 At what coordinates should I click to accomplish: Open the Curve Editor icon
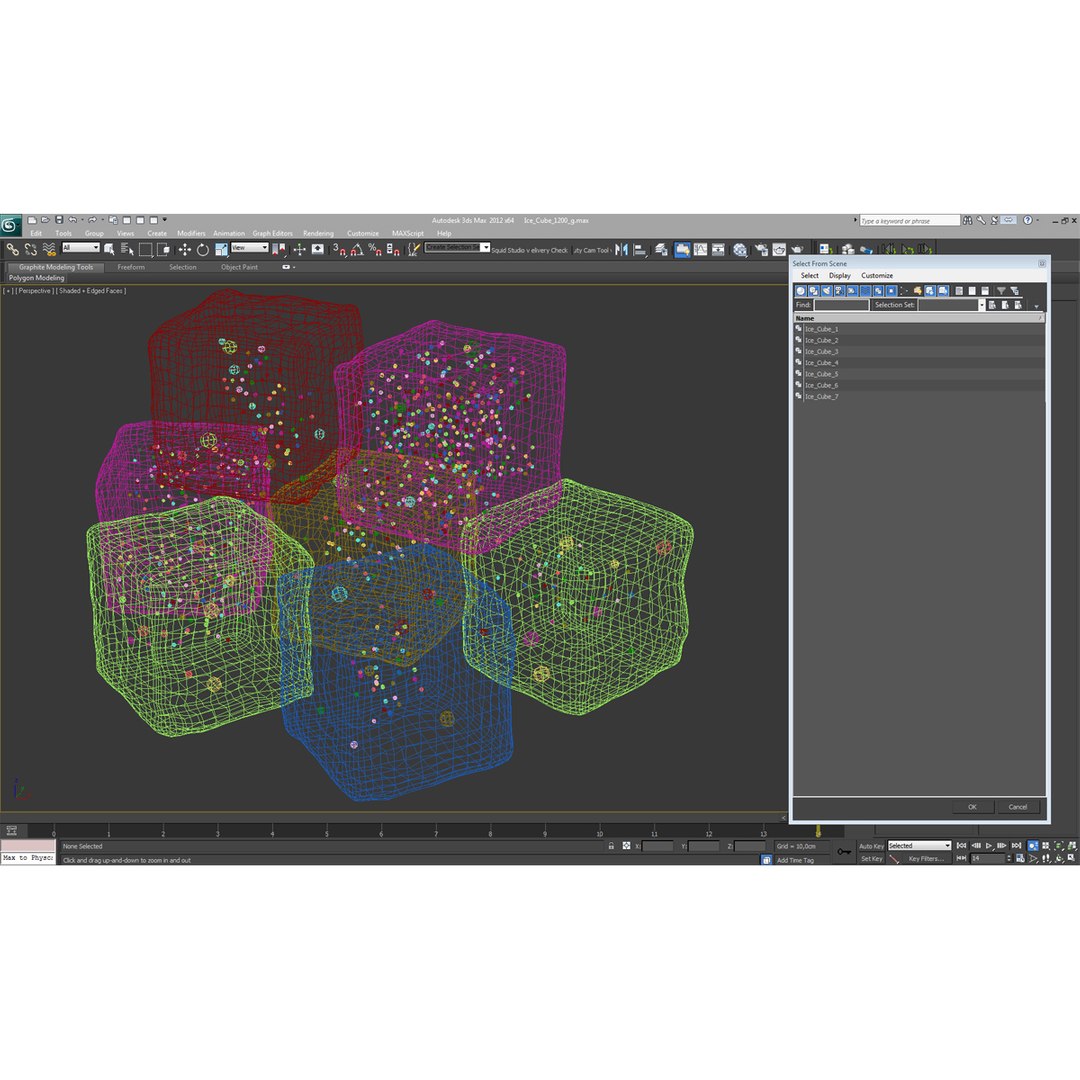(x=700, y=249)
